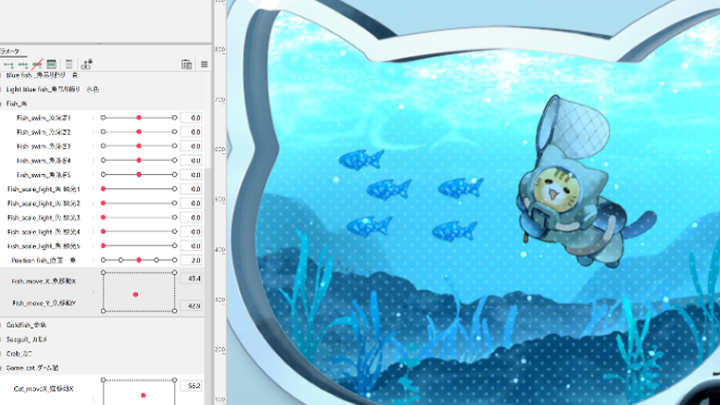Expand the Blue fish parameter group
Screen dimensions: 720x405
[1, 75]
